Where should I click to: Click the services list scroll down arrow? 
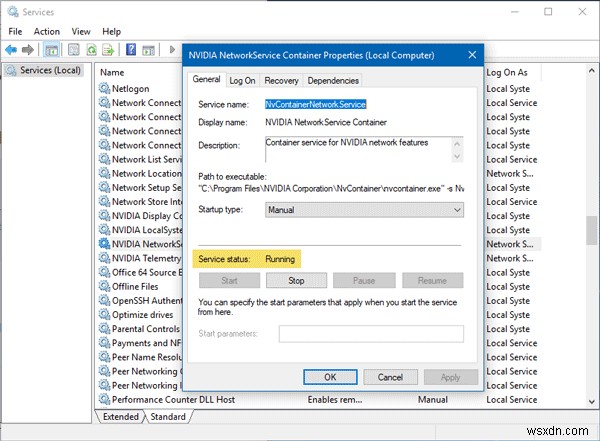[x=592, y=401]
